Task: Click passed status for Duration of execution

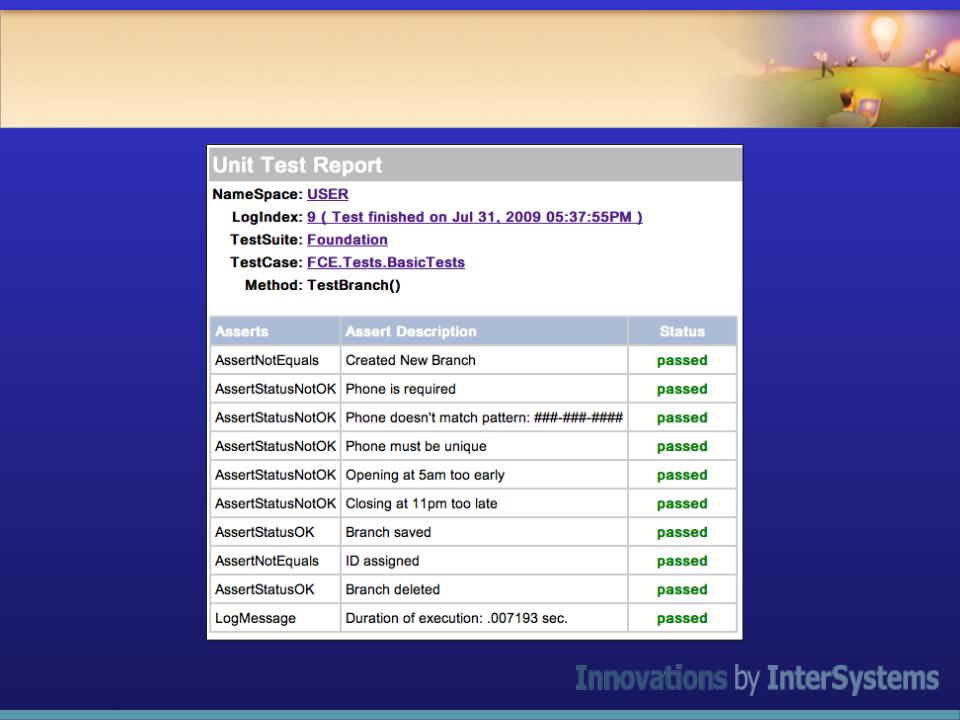Action: pos(682,618)
